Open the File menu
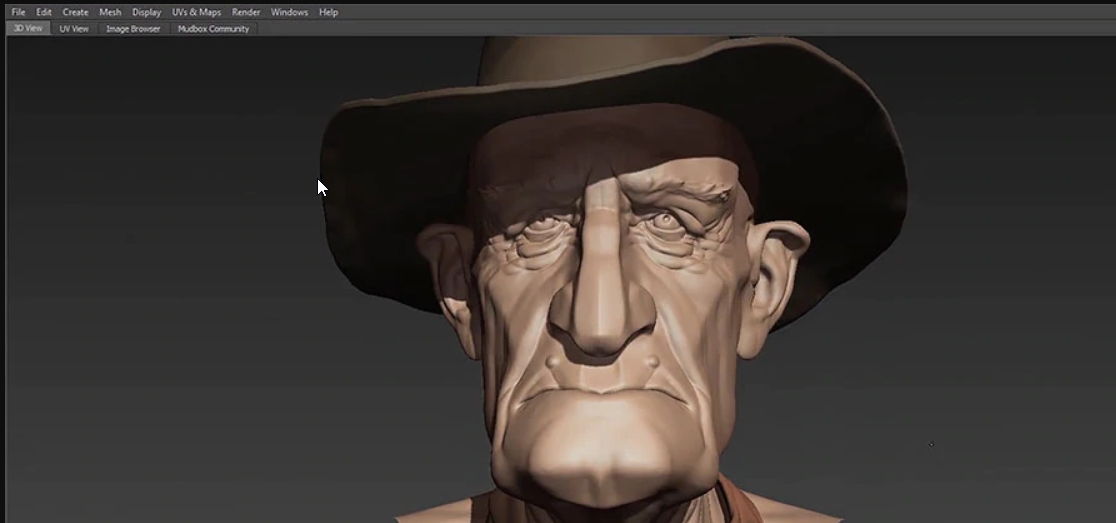This screenshot has width=1116, height=523. pos(18,12)
